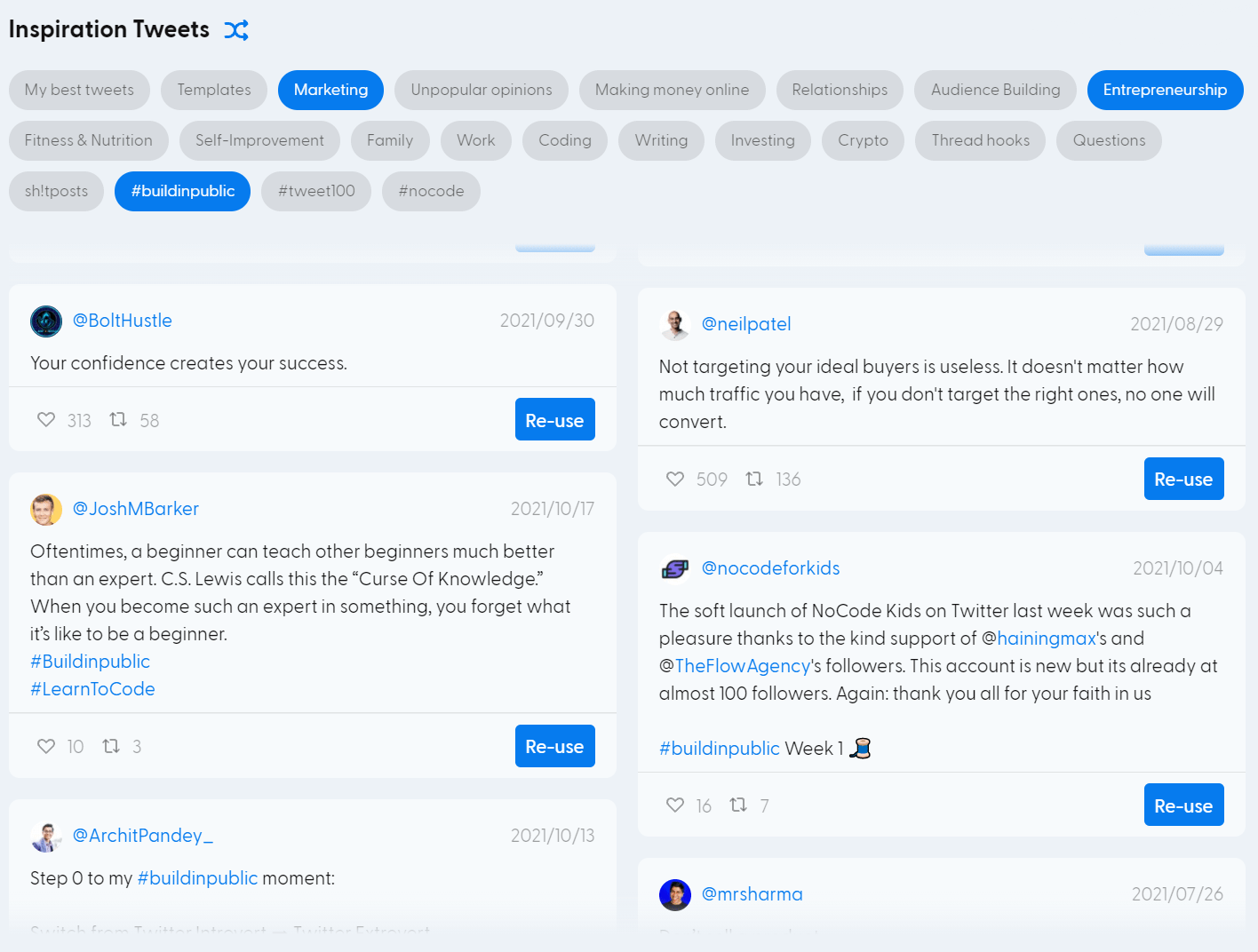This screenshot has height=952, width=1258.
Task: Click retweet icon on @JoshMBarker tweet
Action: click(x=111, y=746)
